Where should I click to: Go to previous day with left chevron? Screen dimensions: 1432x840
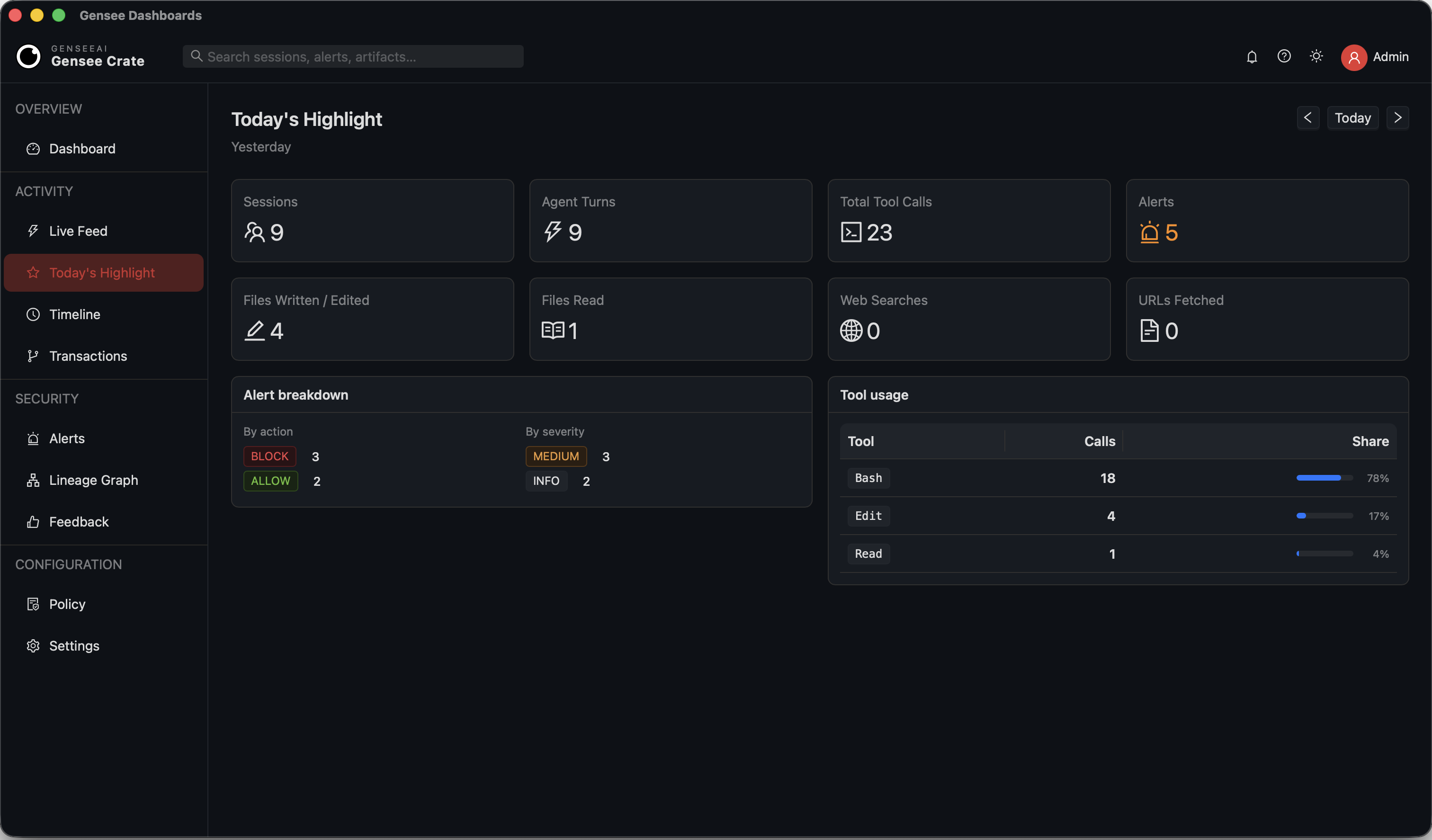click(1307, 117)
